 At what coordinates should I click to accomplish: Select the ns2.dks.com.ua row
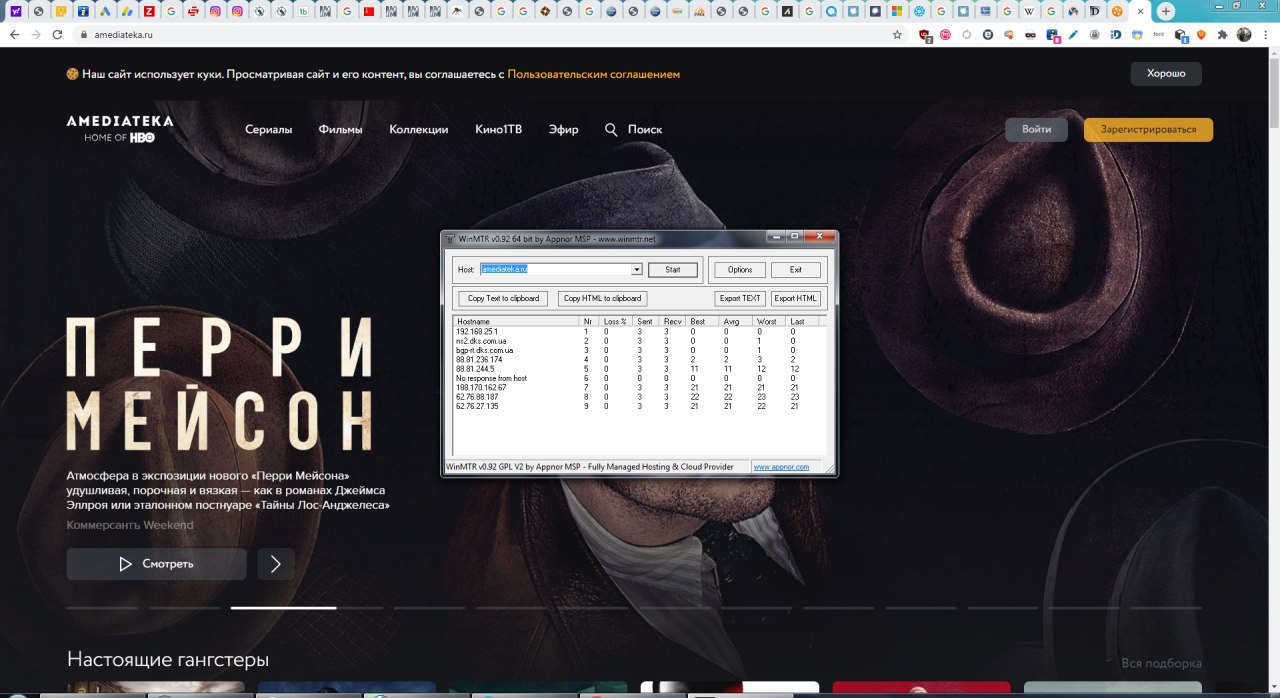[x=639, y=341]
